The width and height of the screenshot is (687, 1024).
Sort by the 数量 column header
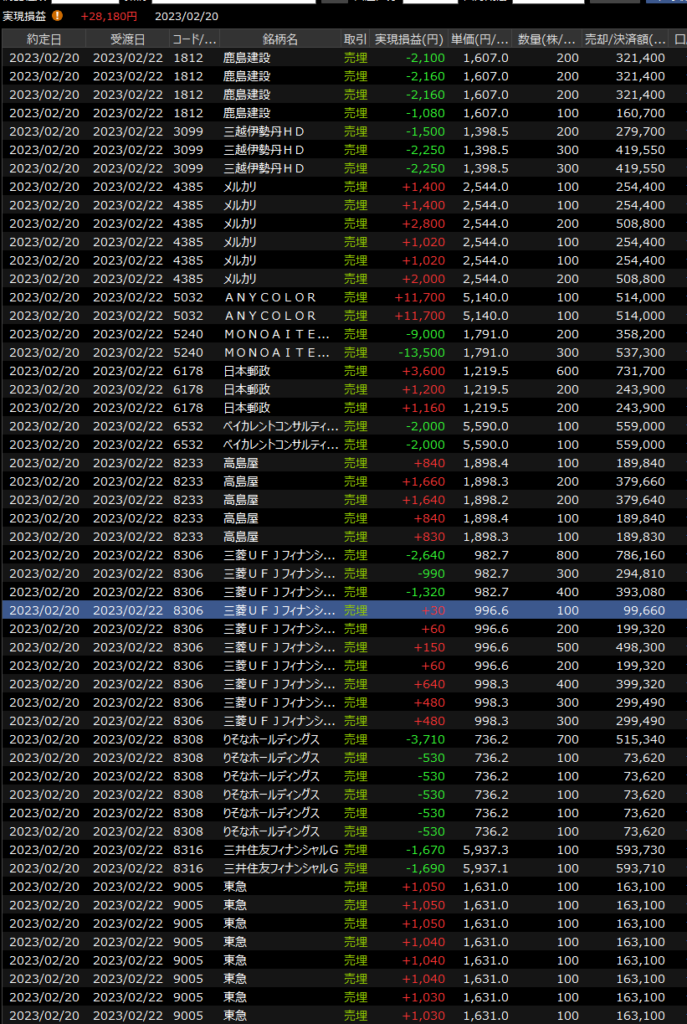coord(547,39)
